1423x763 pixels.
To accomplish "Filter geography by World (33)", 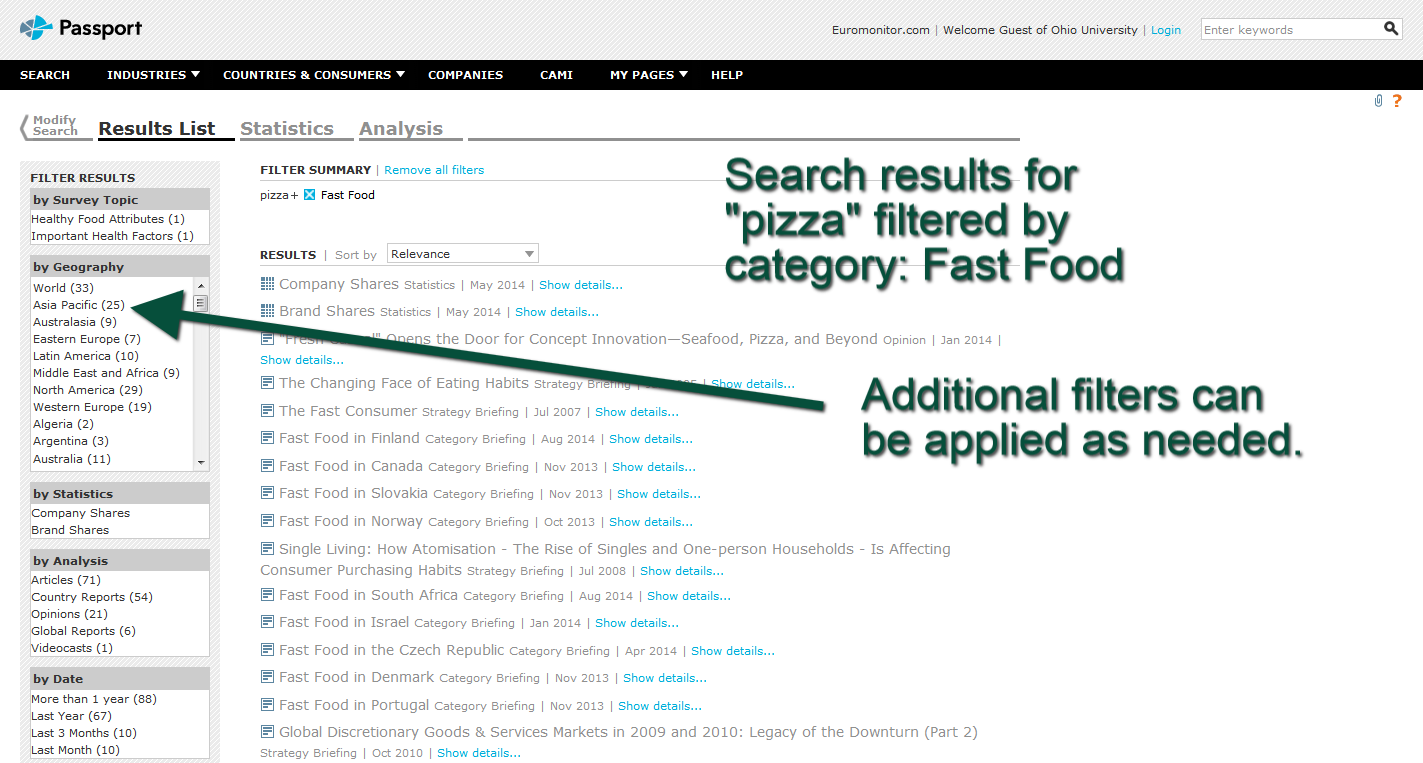I will click(63, 288).
